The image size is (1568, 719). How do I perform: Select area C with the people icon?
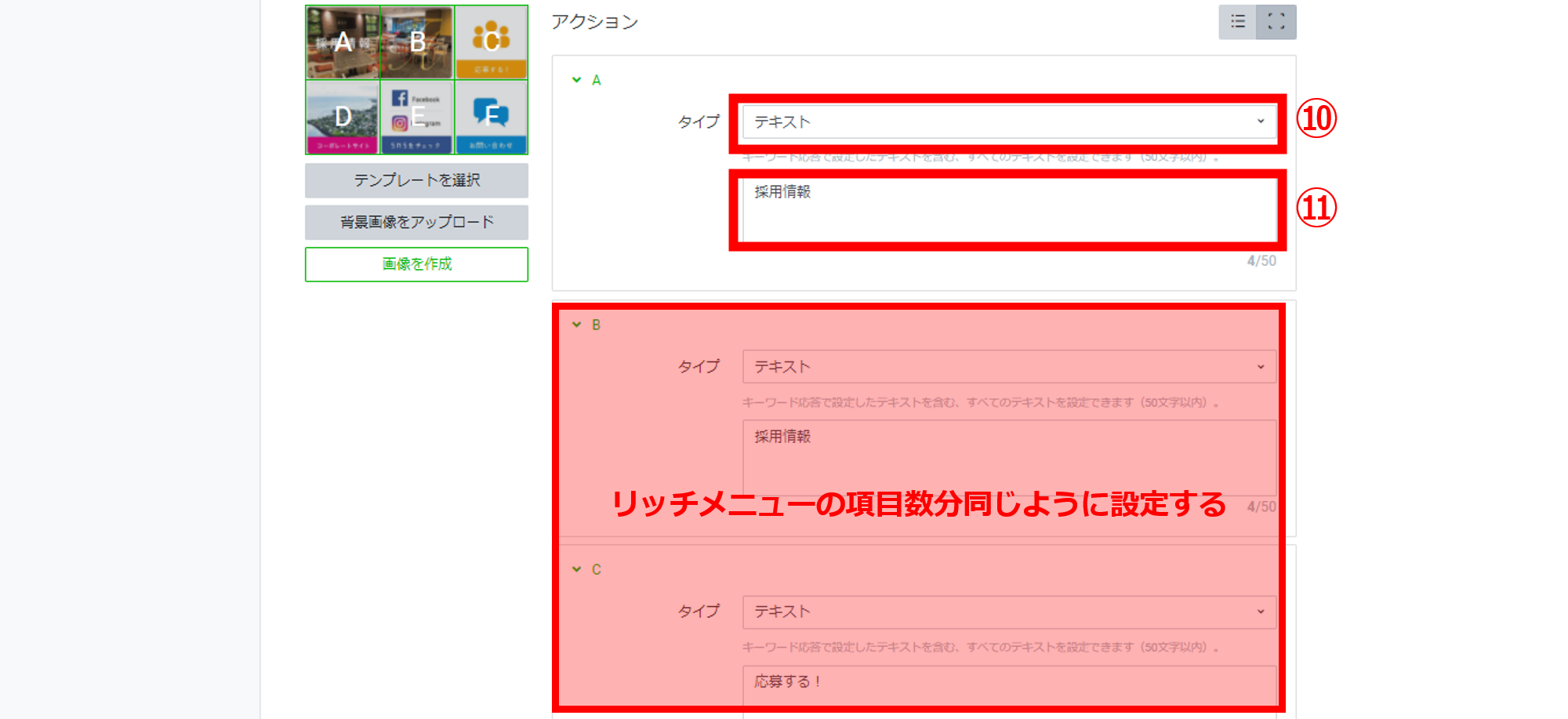click(492, 42)
